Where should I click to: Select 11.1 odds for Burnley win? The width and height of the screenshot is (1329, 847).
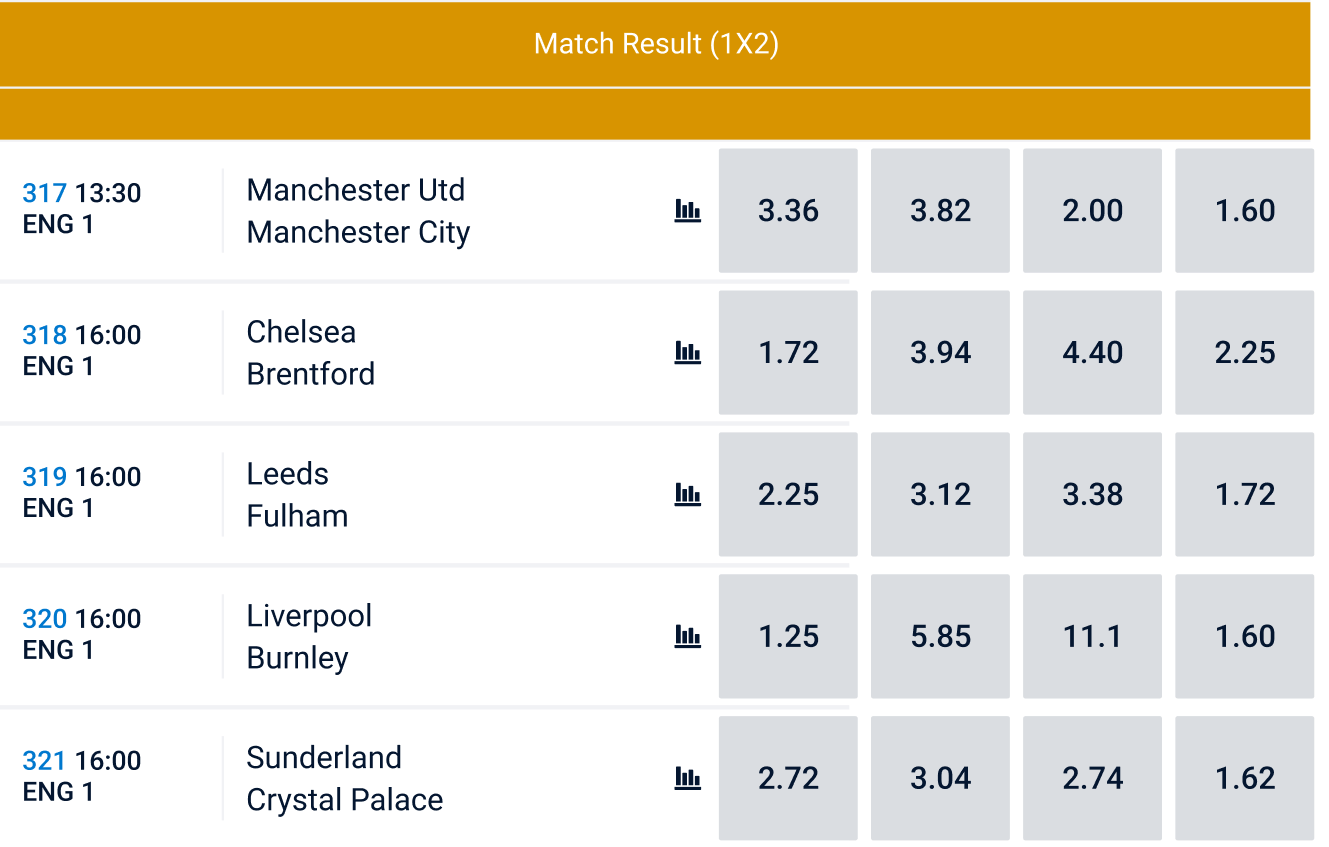tap(1092, 637)
